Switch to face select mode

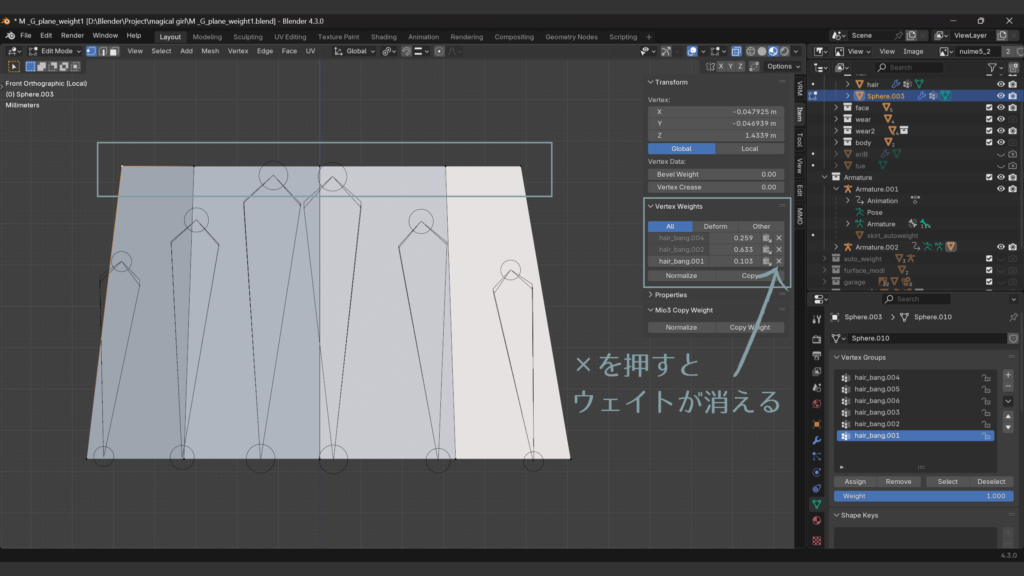(x=114, y=51)
